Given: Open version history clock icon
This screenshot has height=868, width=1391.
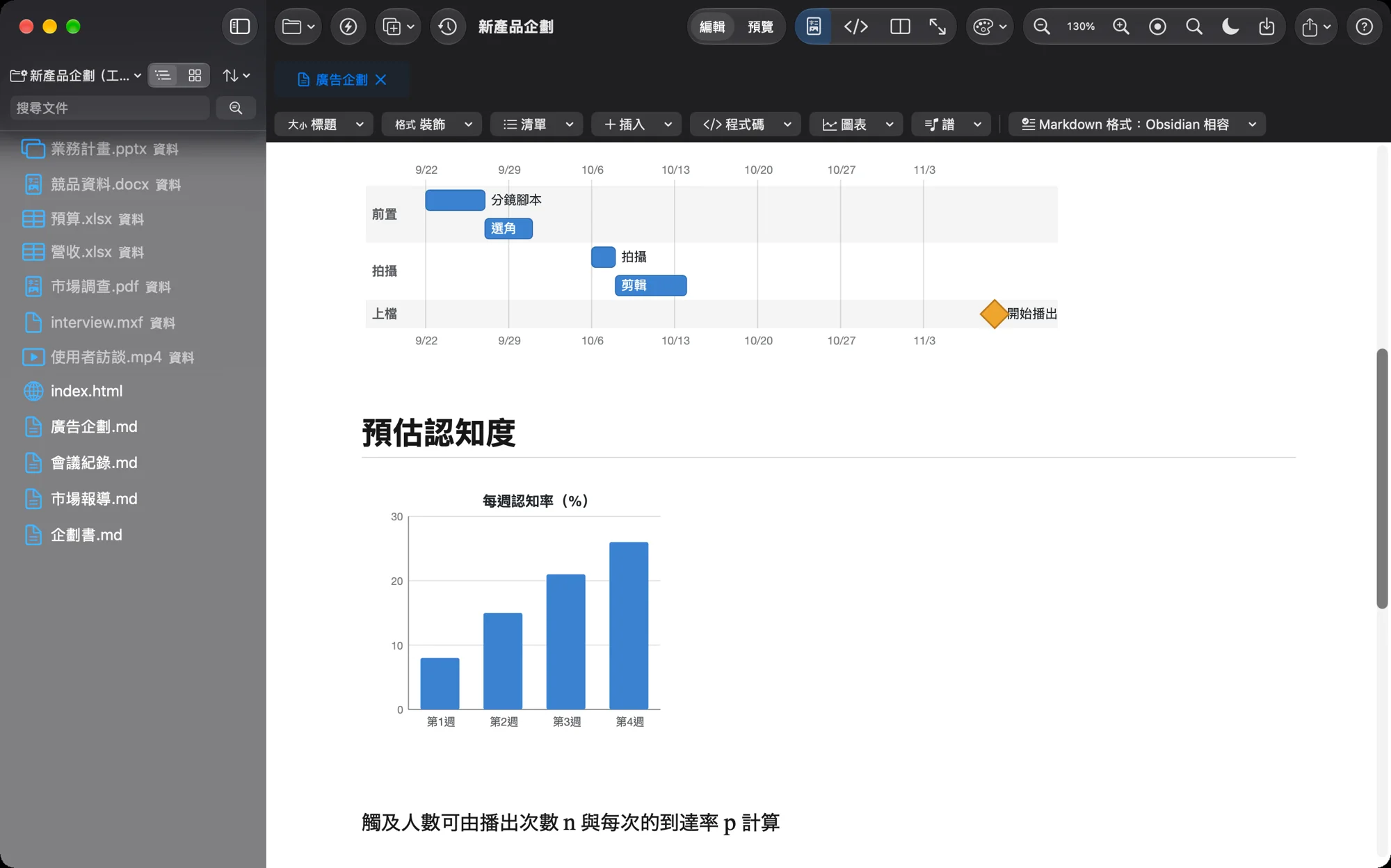Looking at the screenshot, I should (x=447, y=26).
